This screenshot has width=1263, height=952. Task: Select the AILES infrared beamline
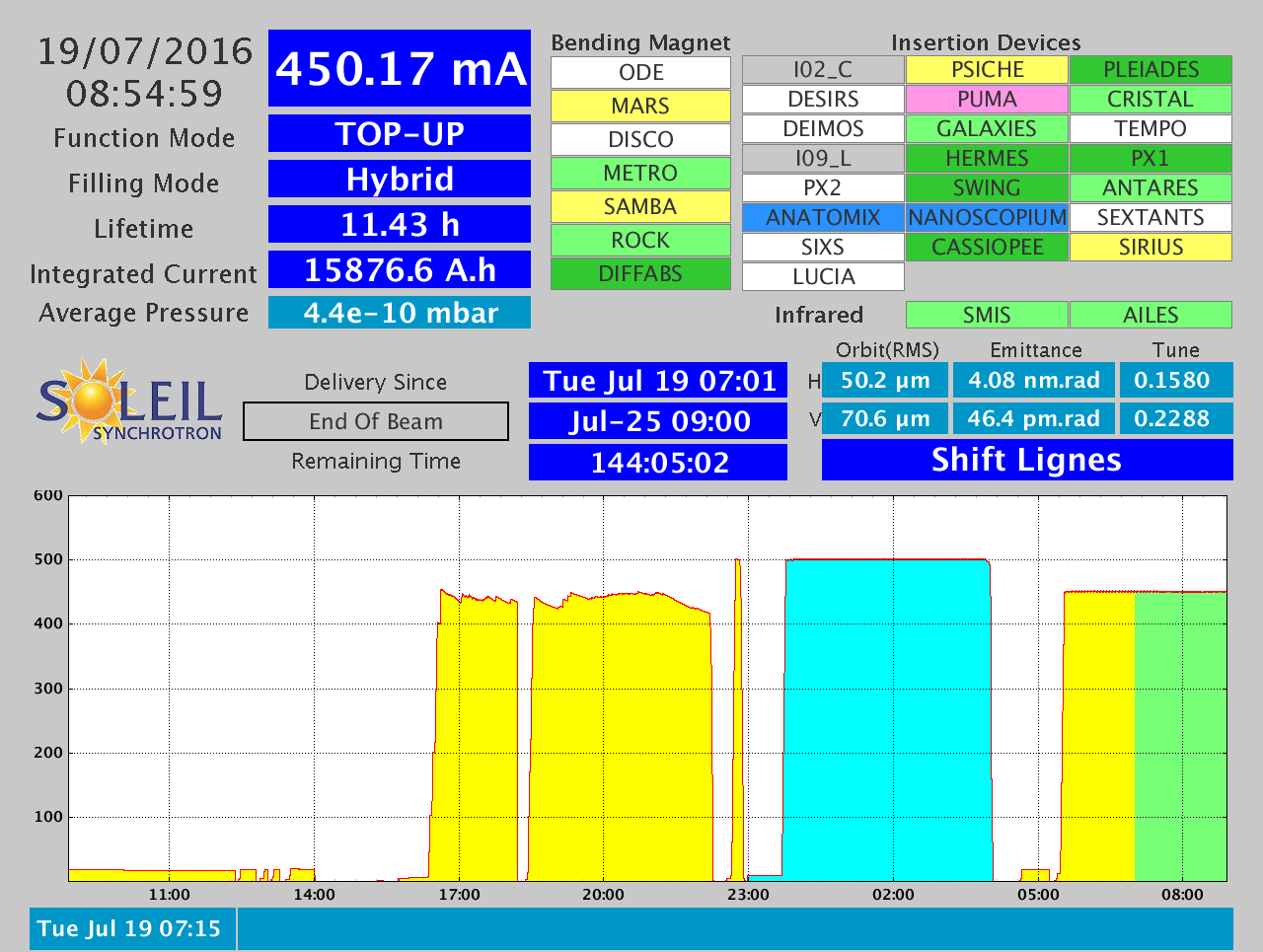click(1151, 315)
